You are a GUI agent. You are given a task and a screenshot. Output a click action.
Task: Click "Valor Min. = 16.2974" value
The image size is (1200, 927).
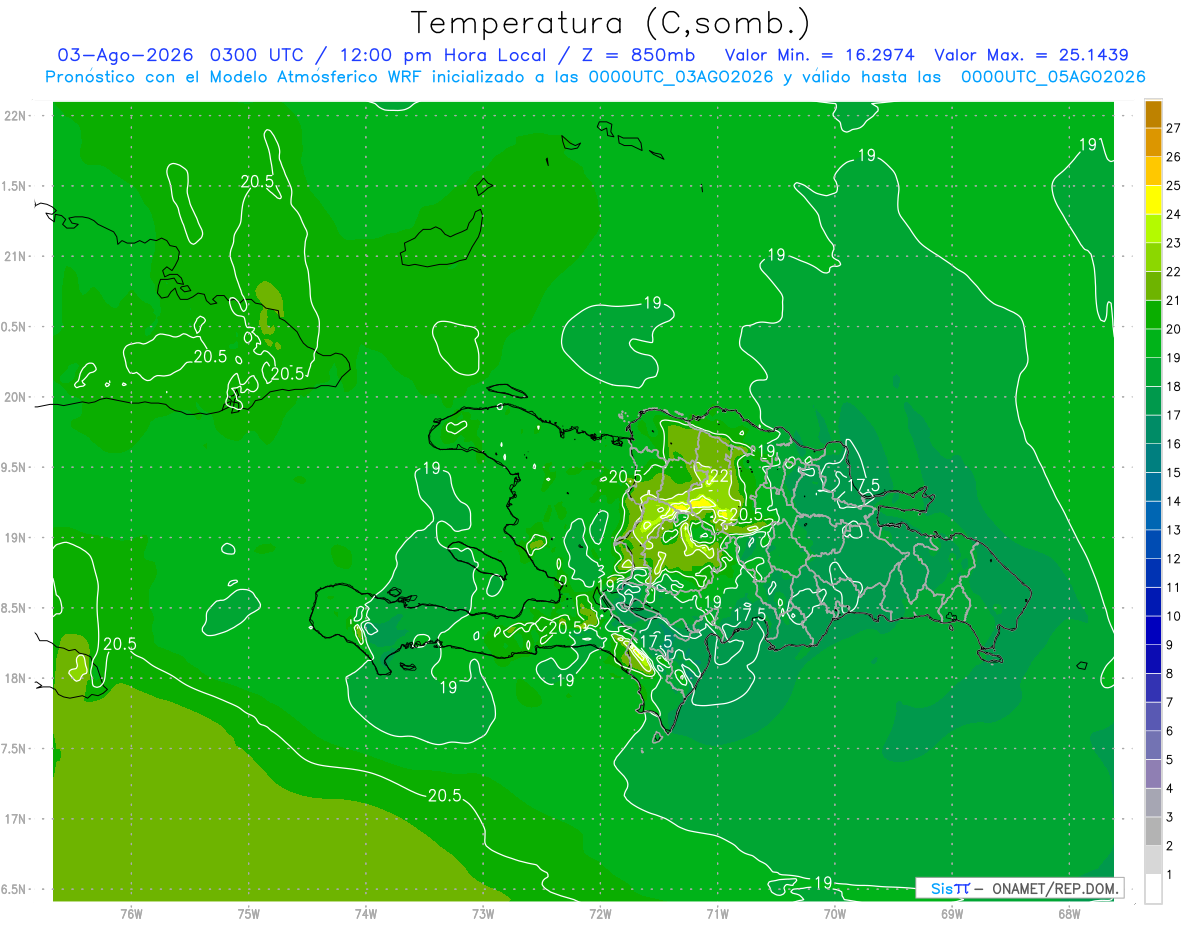point(820,55)
